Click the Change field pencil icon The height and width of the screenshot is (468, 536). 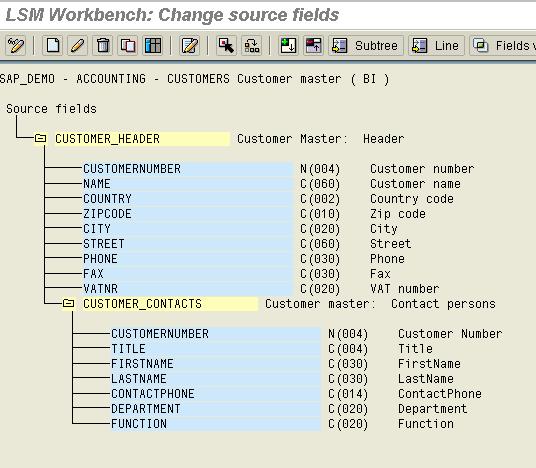(x=78, y=45)
